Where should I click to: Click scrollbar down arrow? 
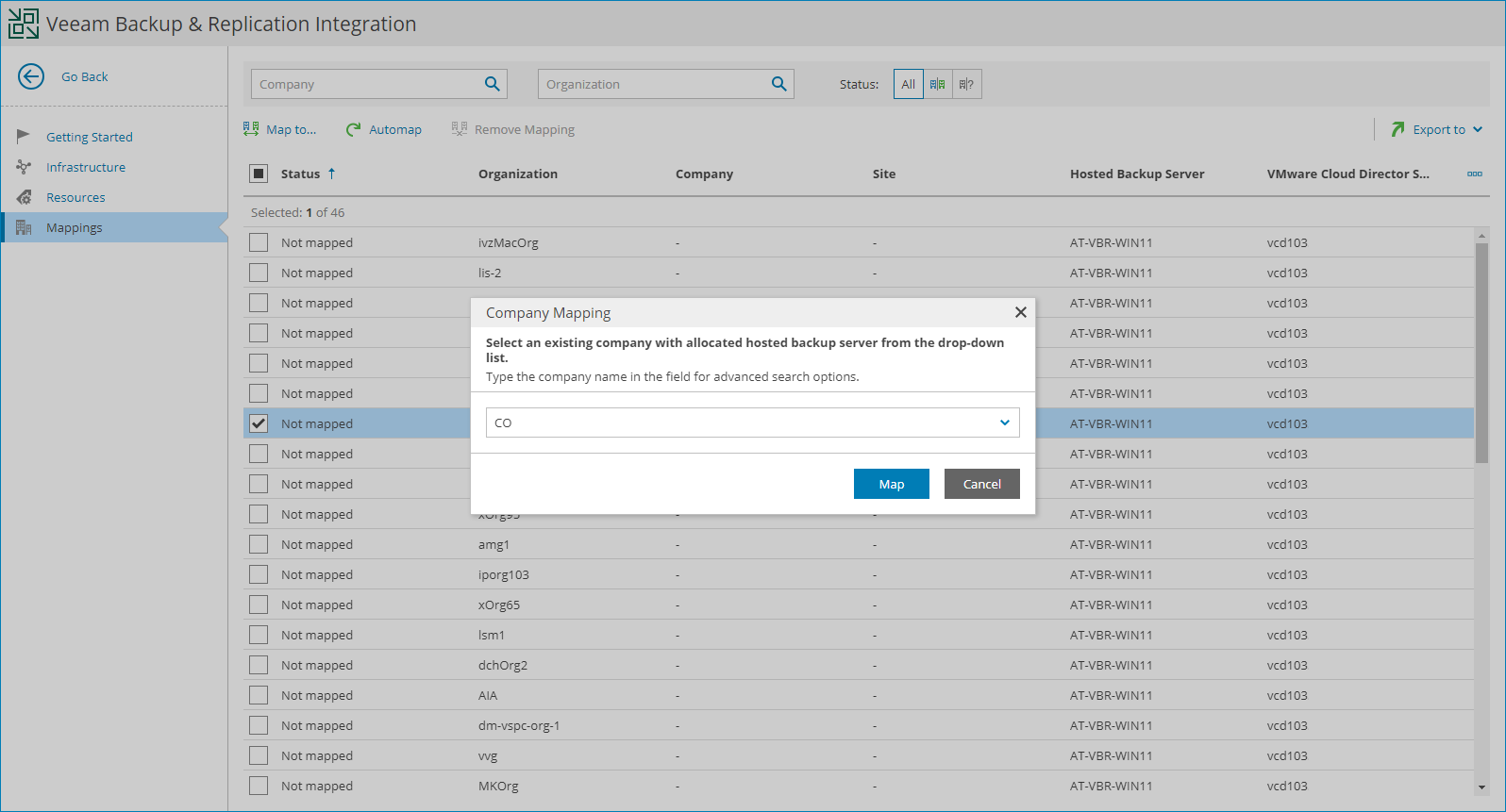coord(1481,787)
